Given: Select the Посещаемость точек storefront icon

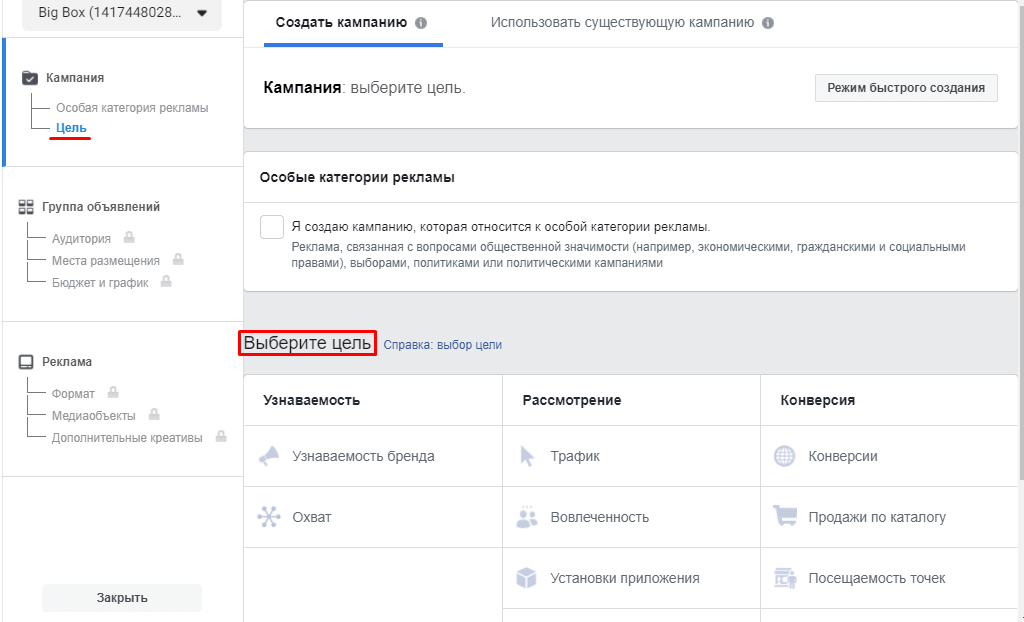Looking at the screenshot, I should click(x=786, y=578).
